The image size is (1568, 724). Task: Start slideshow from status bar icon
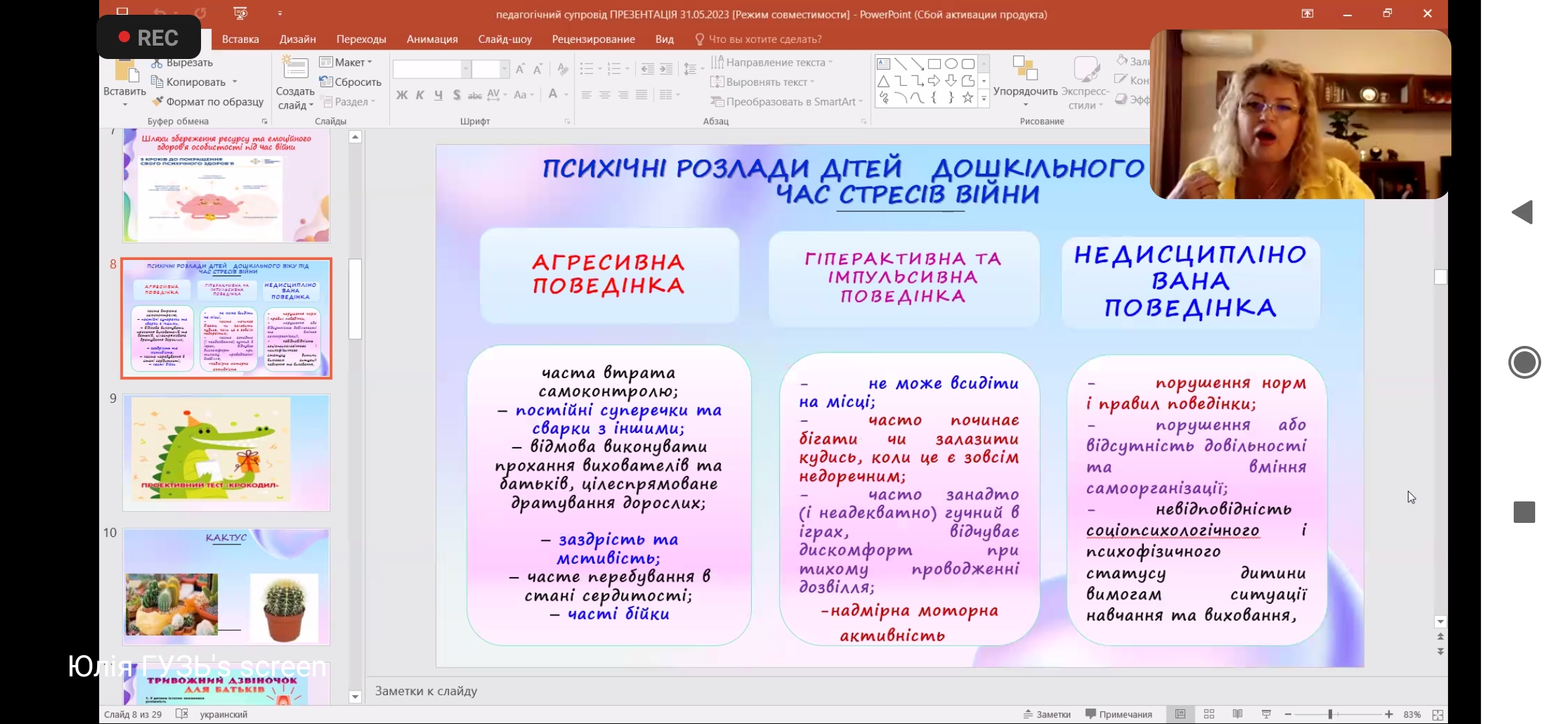pos(1266,715)
